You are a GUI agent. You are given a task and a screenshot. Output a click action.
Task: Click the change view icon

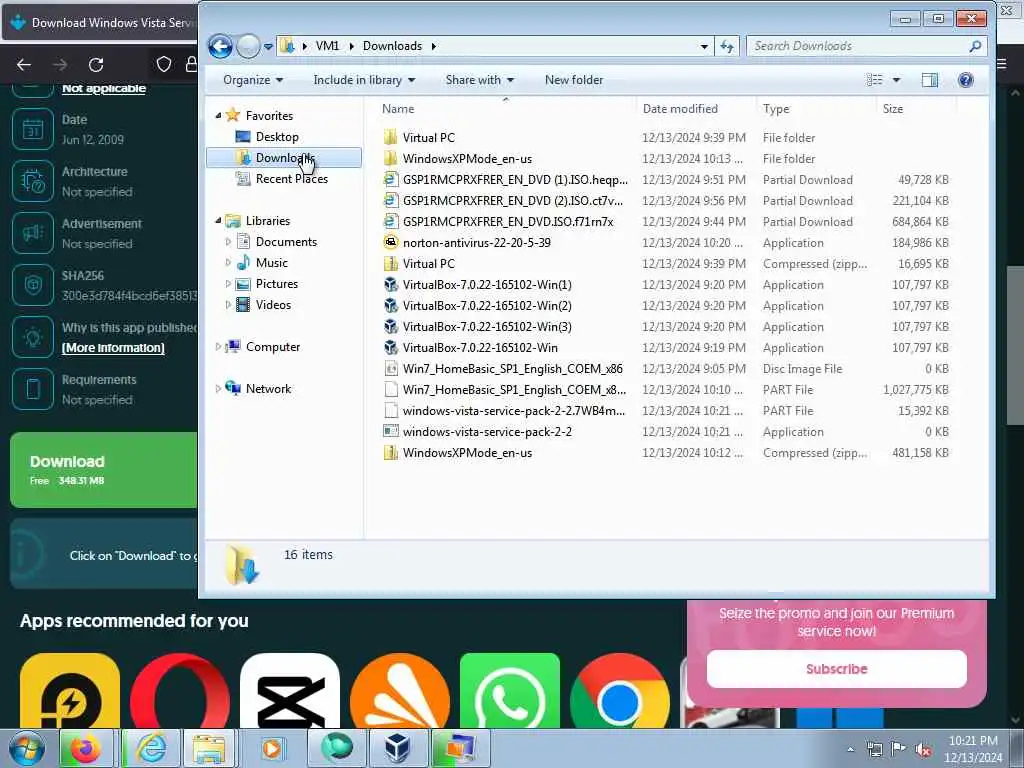(874, 80)
